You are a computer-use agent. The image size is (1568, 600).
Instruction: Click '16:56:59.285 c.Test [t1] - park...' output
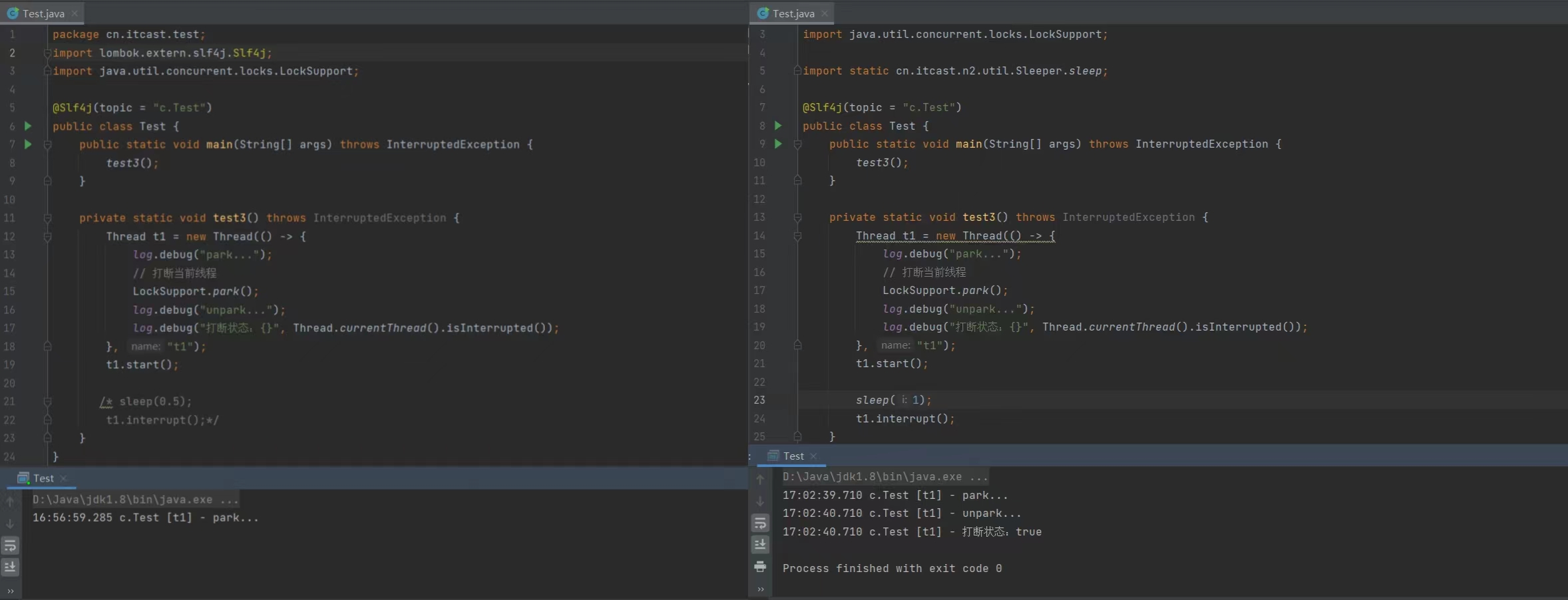146,518
